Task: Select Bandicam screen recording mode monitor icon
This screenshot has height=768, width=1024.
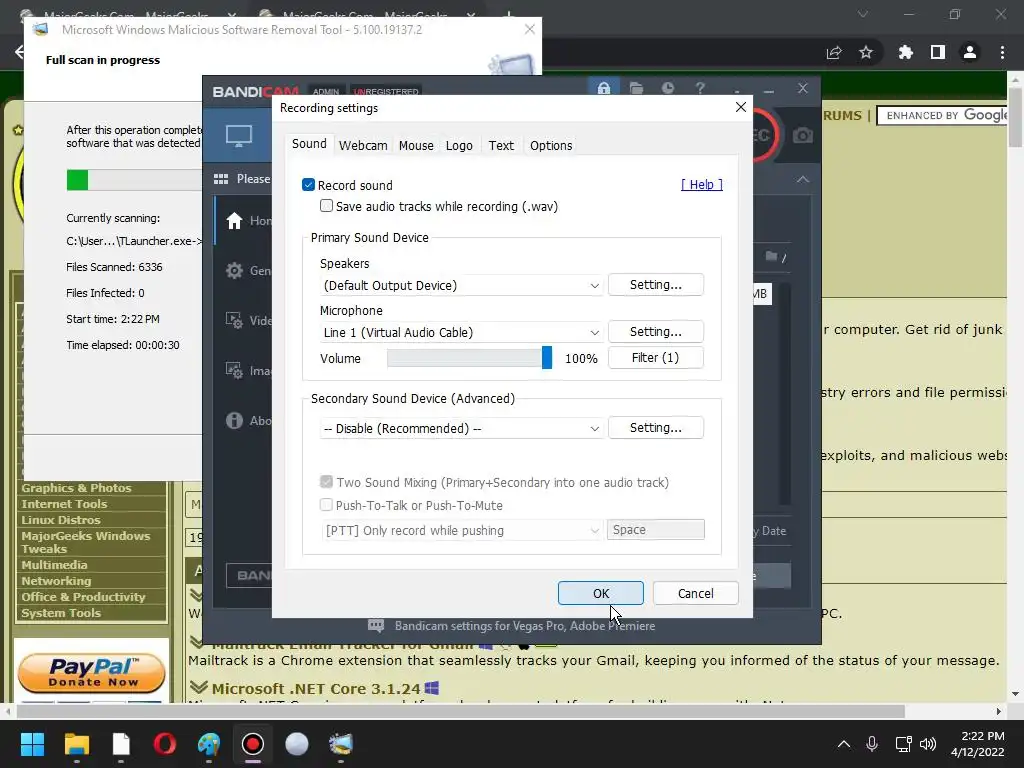Action: click(239, 136)
